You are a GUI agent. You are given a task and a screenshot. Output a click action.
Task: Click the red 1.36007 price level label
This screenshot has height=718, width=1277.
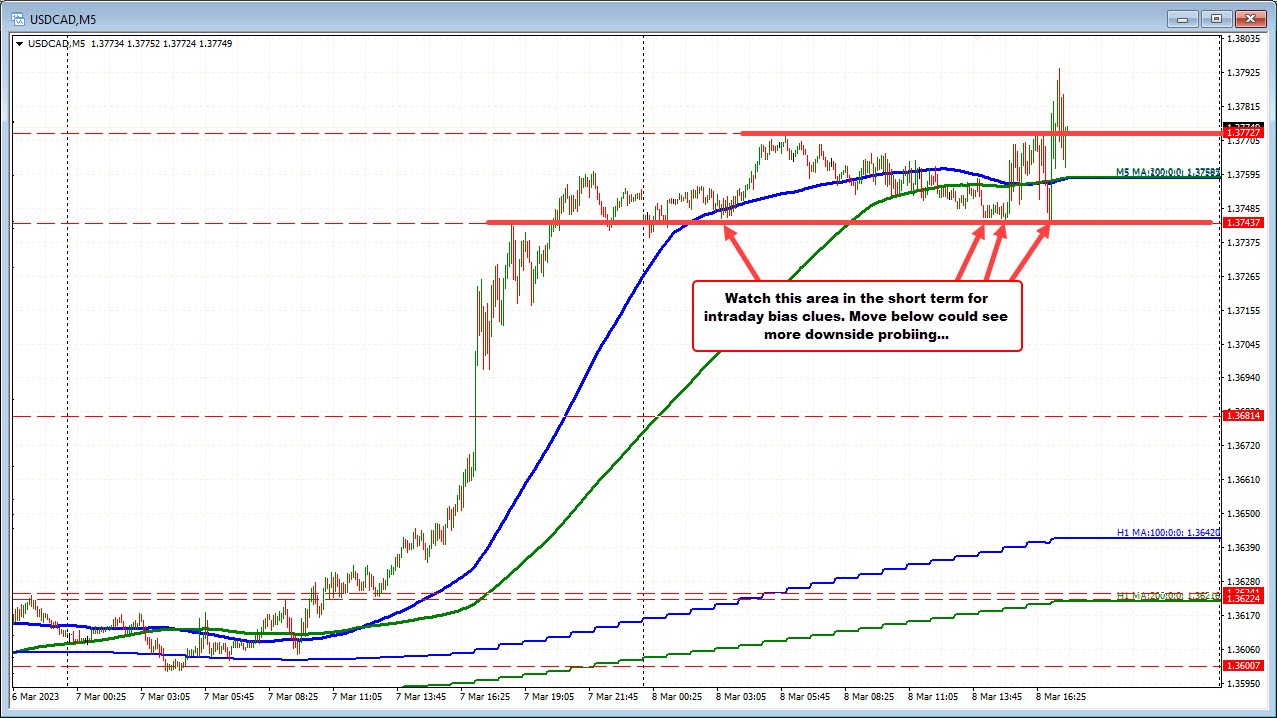(x=1243, y=665)
